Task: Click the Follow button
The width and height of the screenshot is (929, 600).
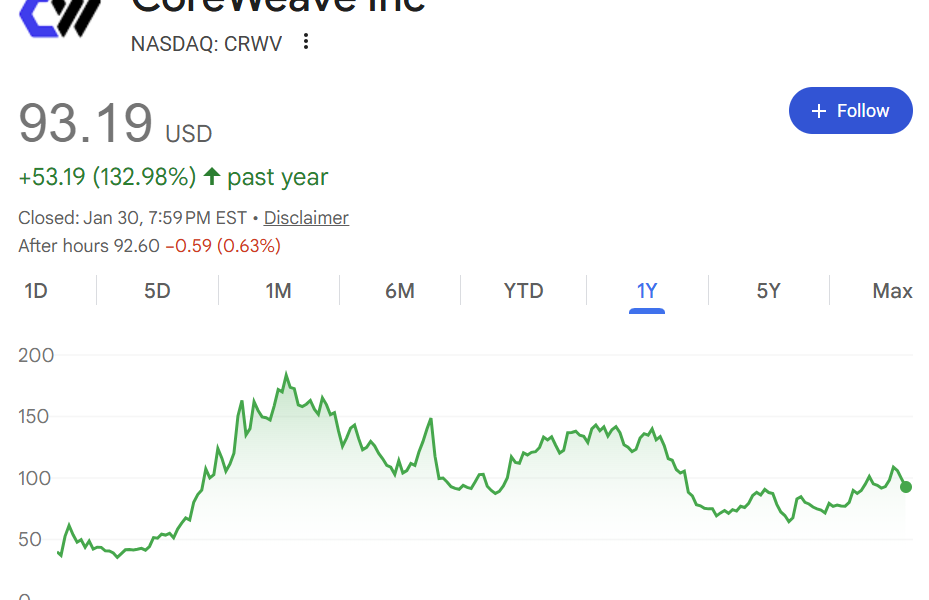Action: point(851,110)
